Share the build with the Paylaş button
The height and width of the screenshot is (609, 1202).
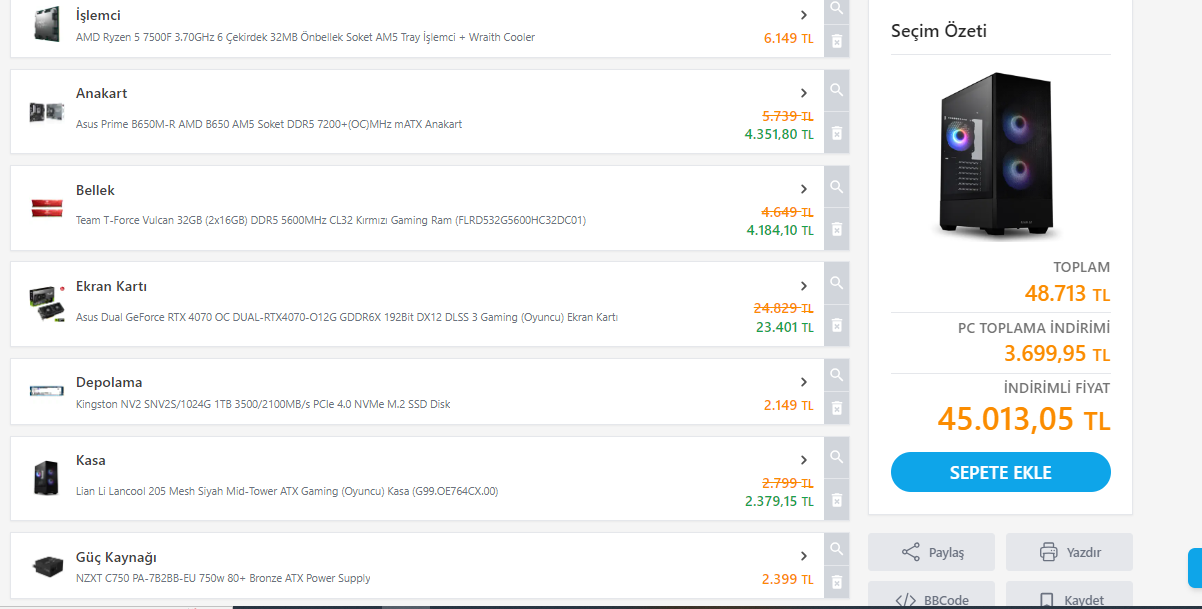931,552
